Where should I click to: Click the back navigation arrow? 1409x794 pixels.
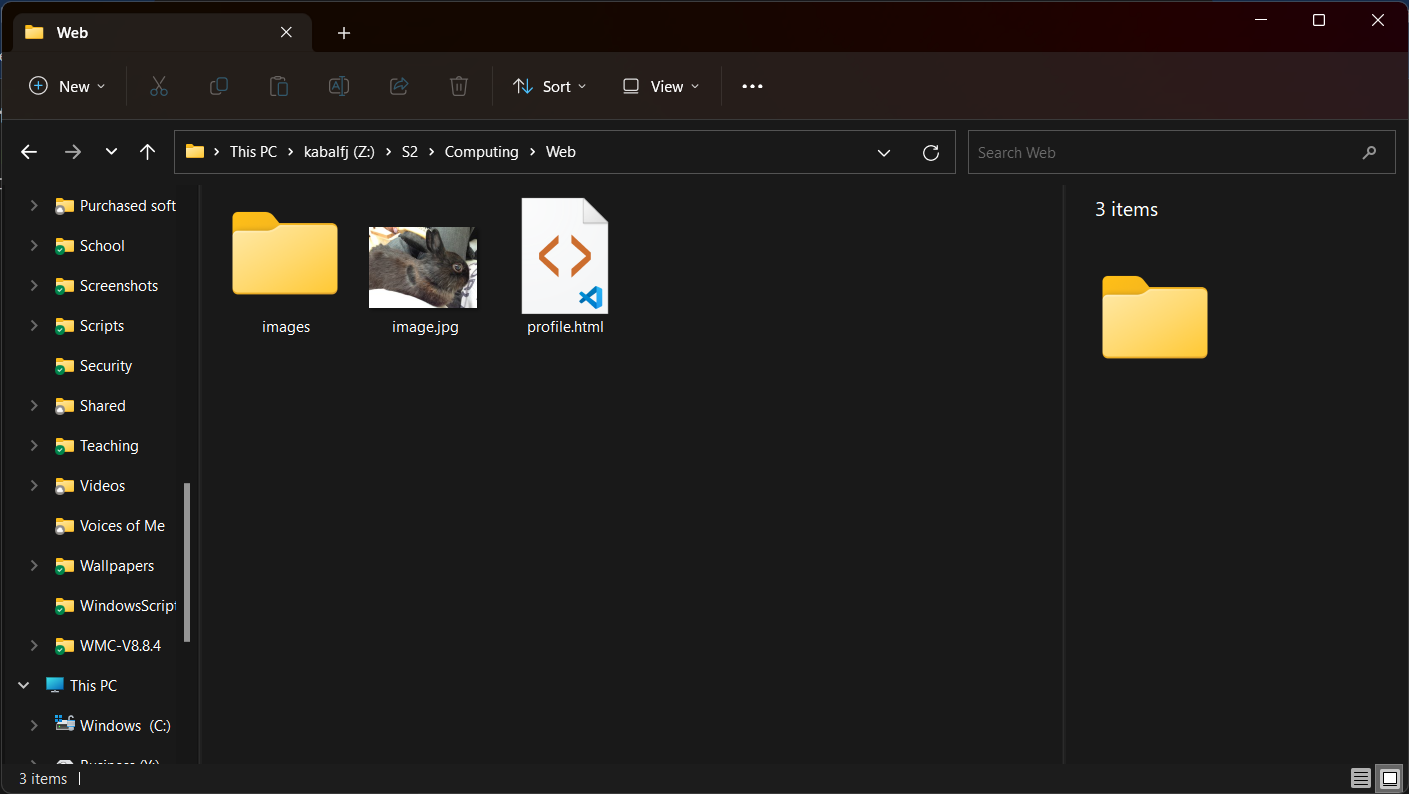click(28, 151)
